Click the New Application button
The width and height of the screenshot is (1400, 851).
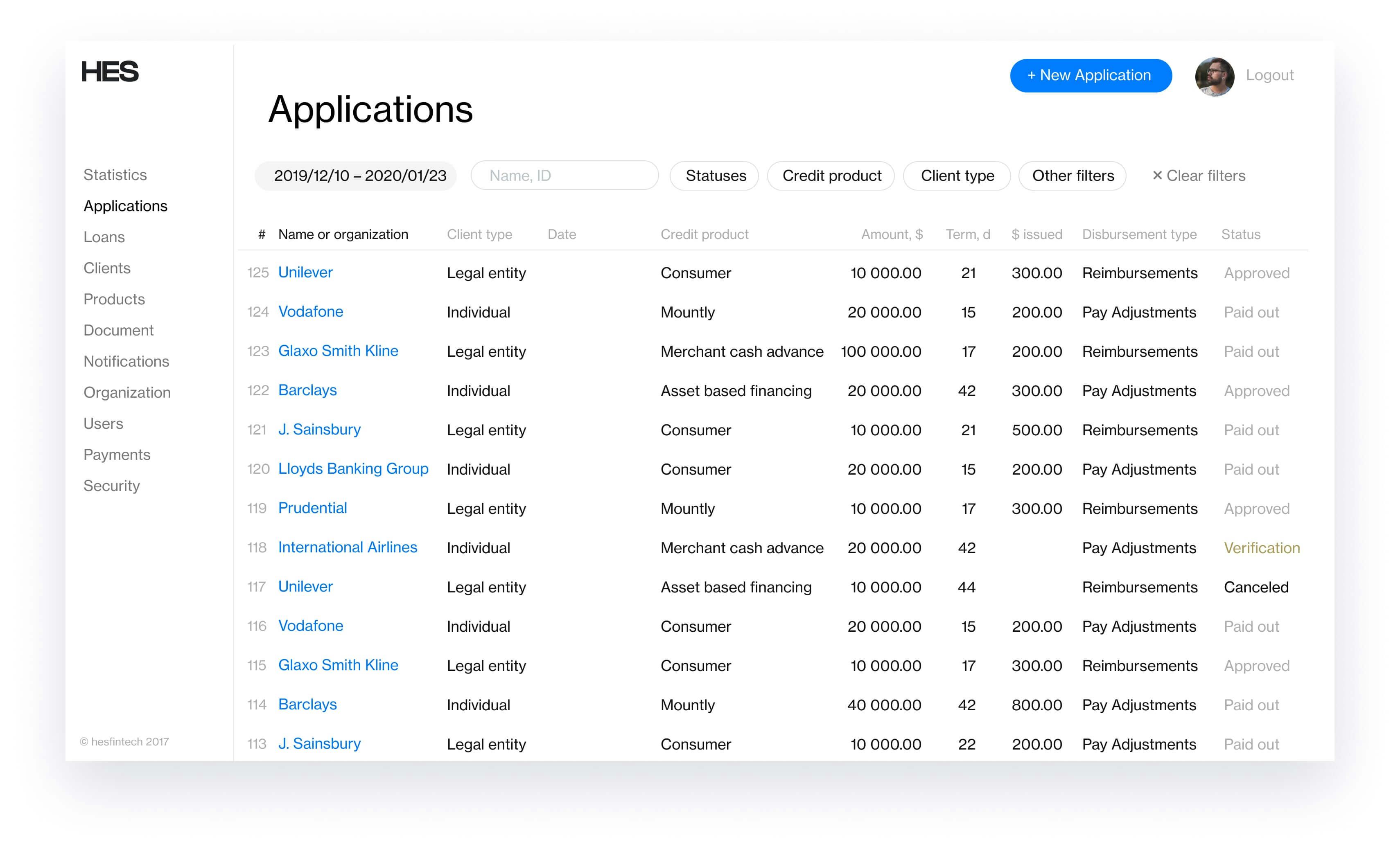1091,76
